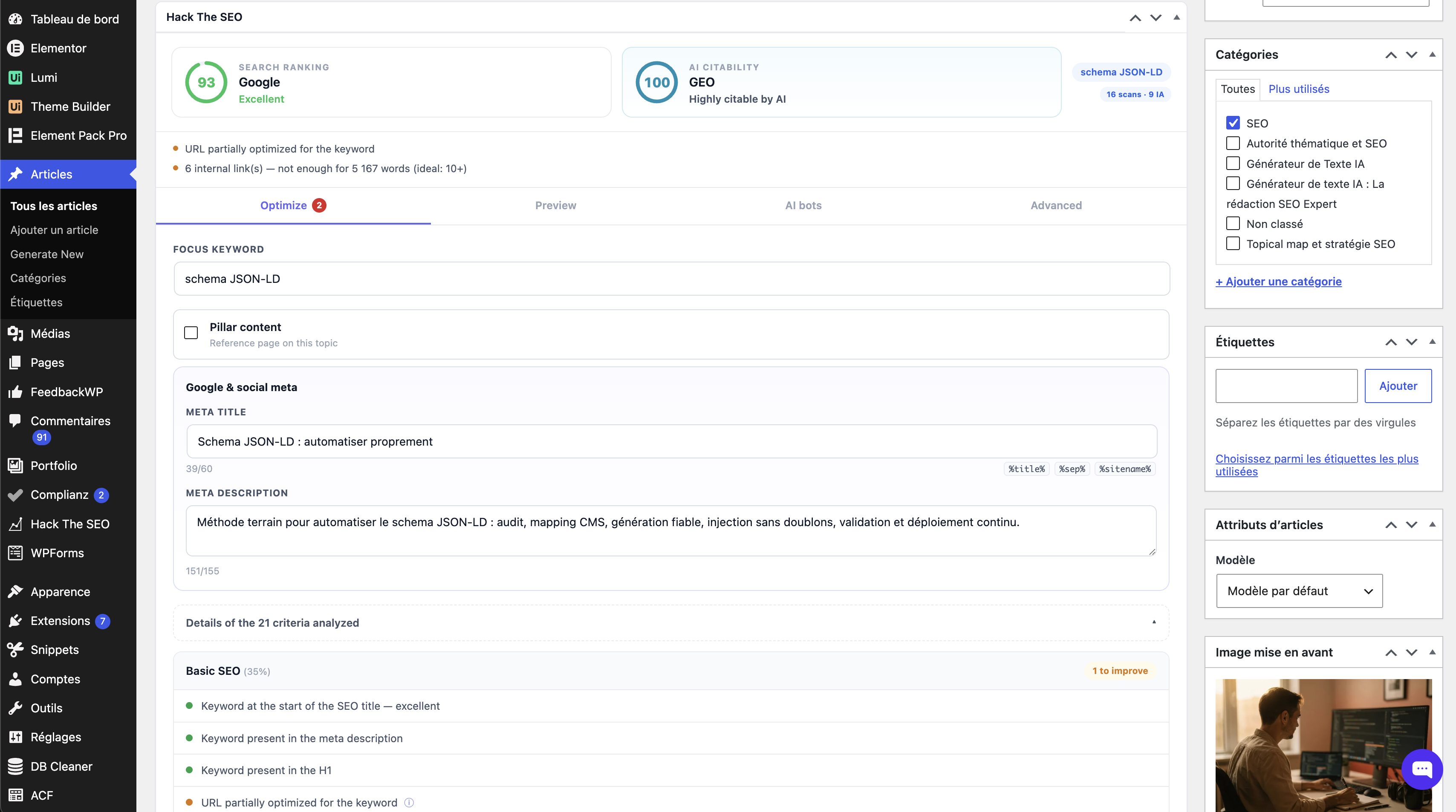Viewport: 1456px width, 812px height.
Task: Click the Ajouter une catégorie link
Action: coord(1279,282)
